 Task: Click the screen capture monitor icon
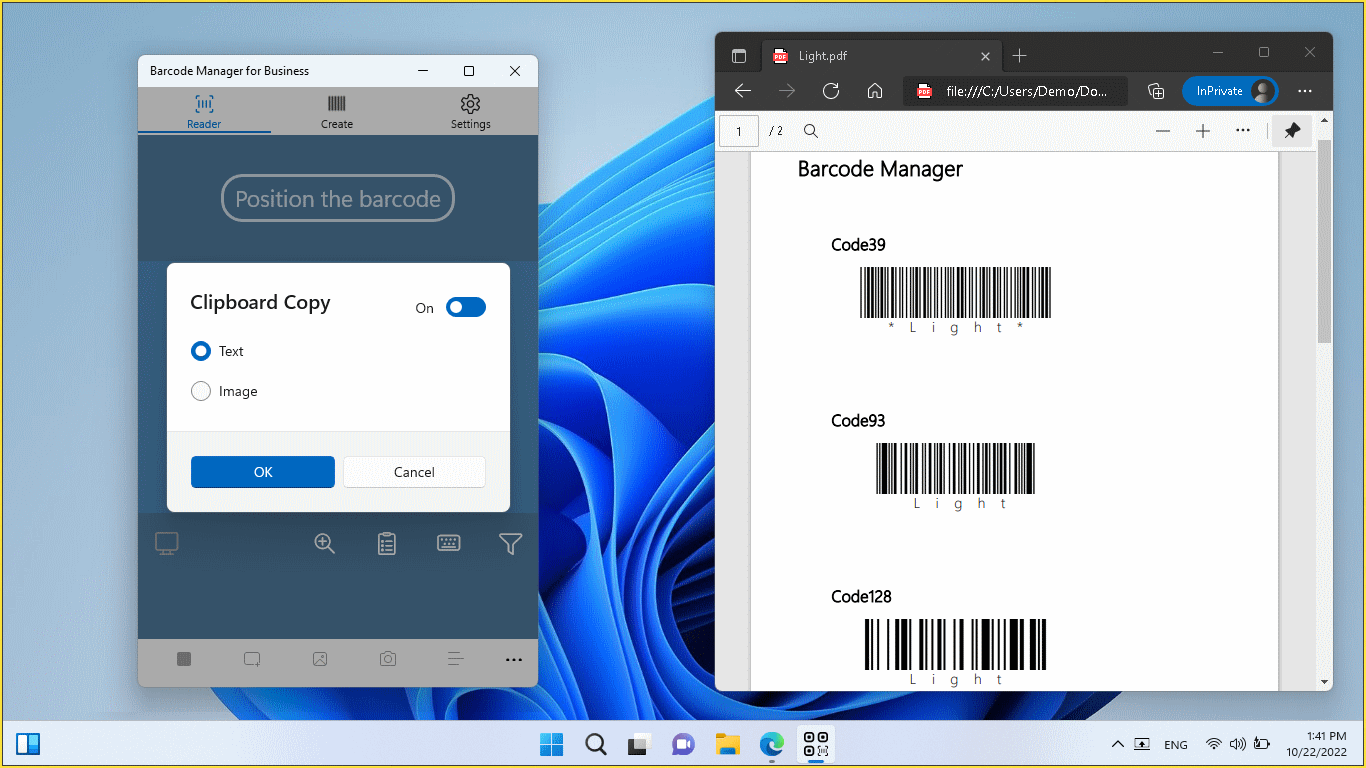click(166, 543)
